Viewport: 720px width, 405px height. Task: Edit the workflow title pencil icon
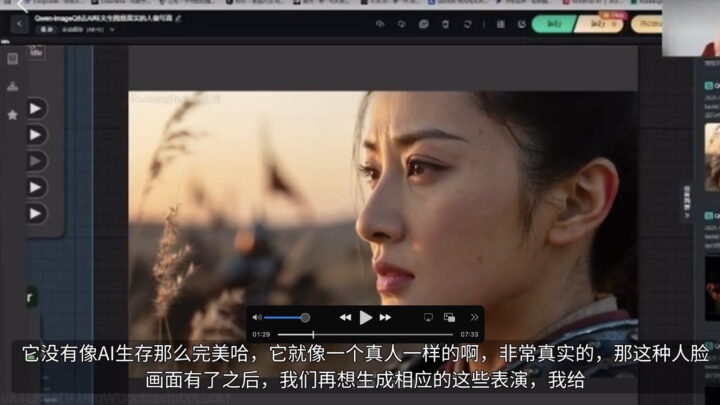point(178,18)
